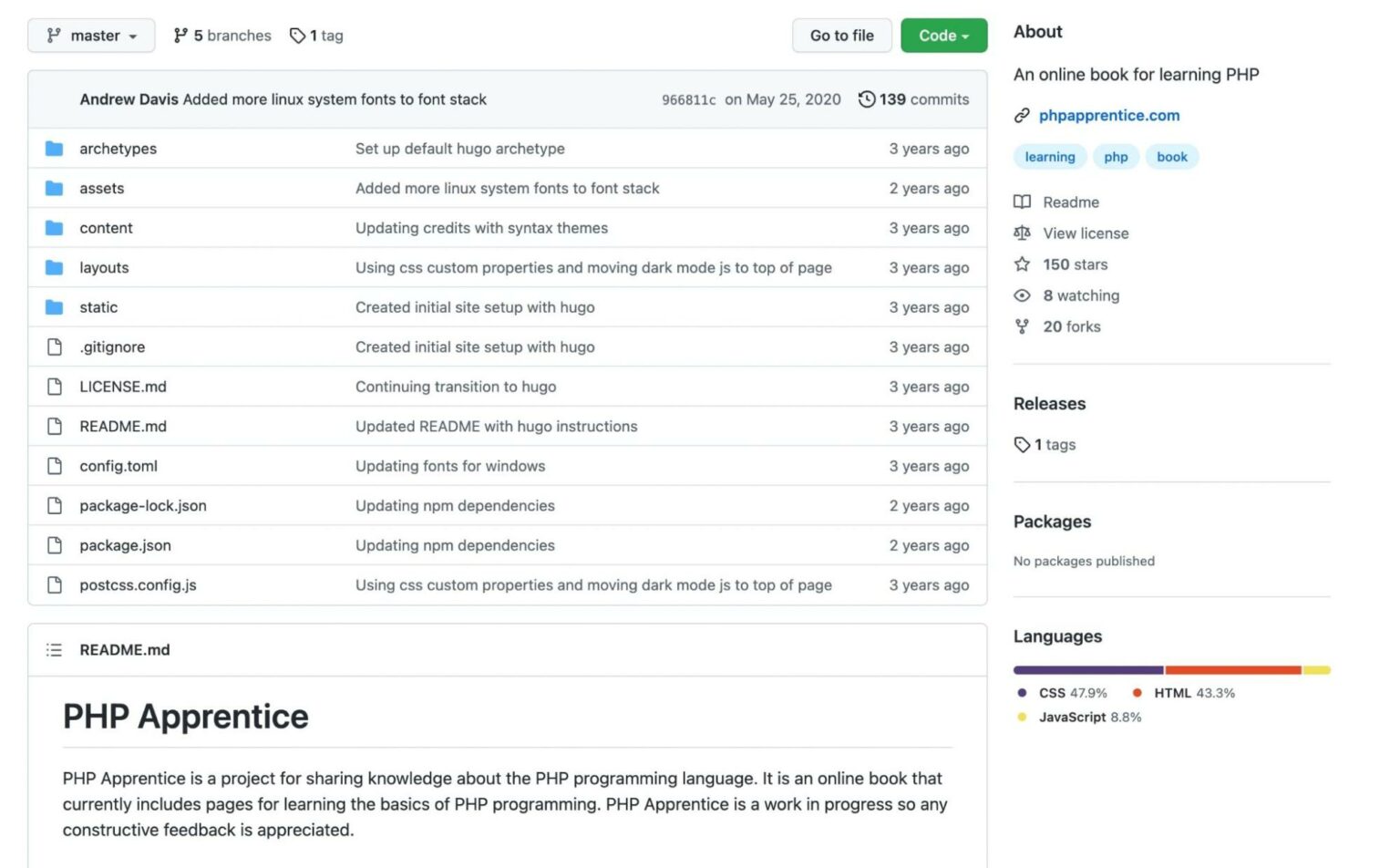View the 5 branches list

click(x=222, y=36)
